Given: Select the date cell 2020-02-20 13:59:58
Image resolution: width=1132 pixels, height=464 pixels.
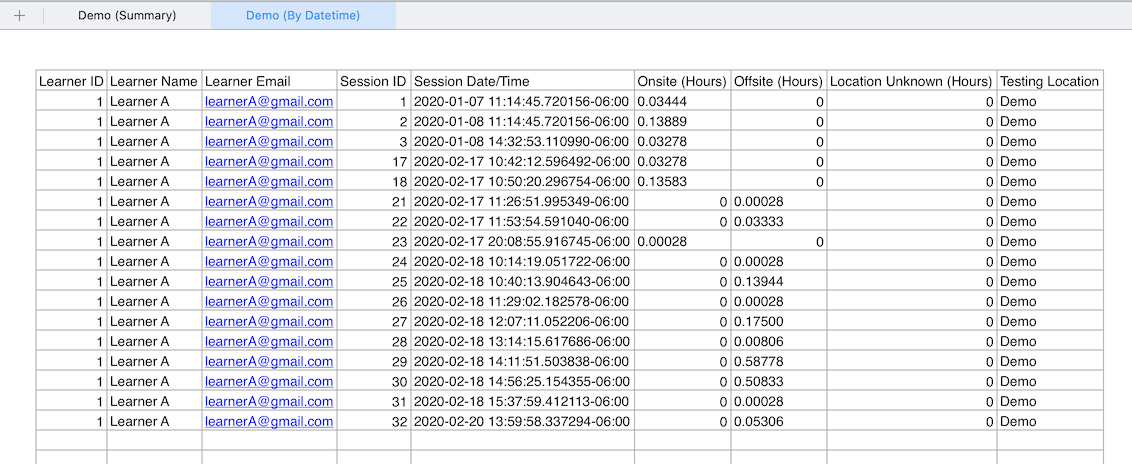Looking at the screenshot, I should coord(522,421).
